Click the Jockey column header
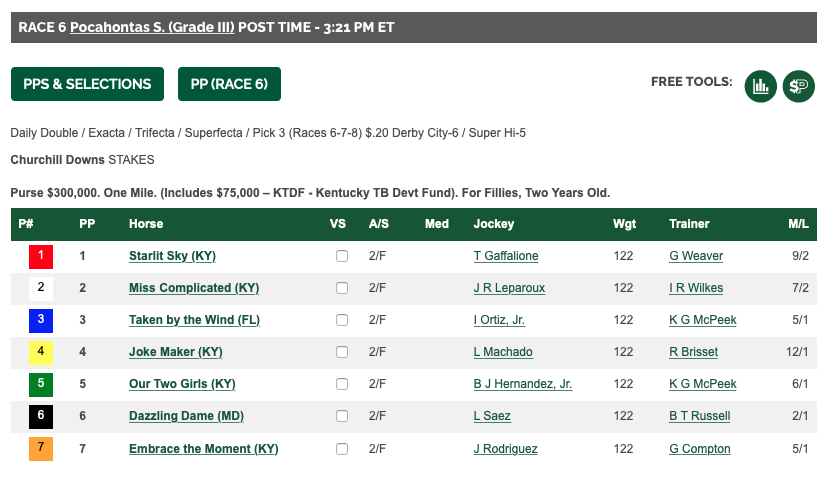Viewport: 830px width, 477px height. (493, 224)
